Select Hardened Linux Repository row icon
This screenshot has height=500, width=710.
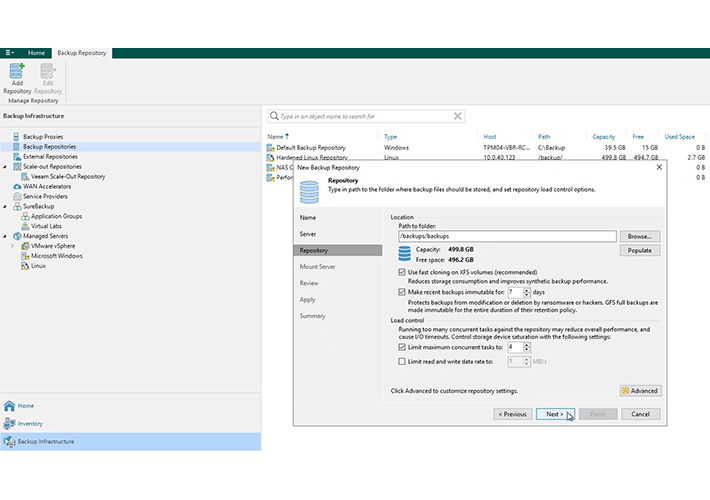[271, 158]
